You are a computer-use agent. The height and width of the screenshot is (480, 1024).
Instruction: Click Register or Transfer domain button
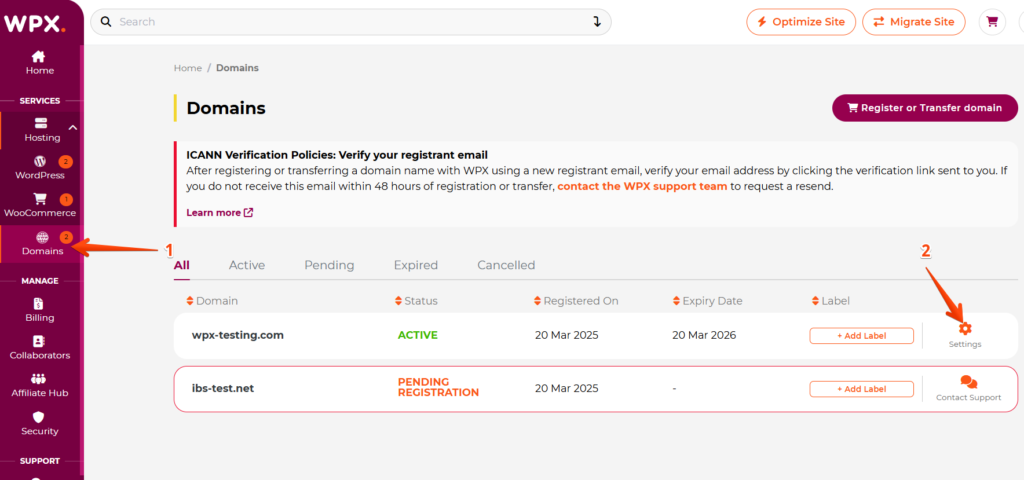[925, 108]
